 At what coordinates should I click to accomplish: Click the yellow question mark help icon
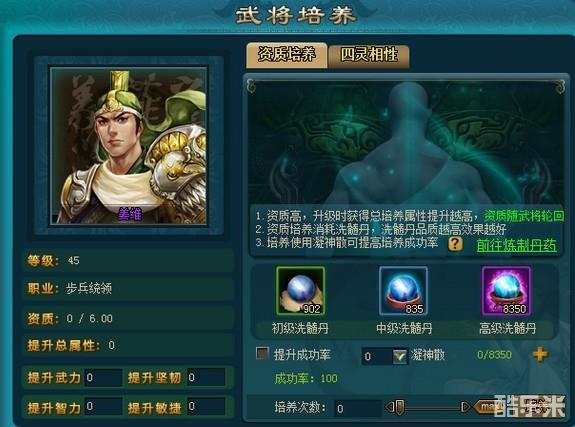[455, 244]
